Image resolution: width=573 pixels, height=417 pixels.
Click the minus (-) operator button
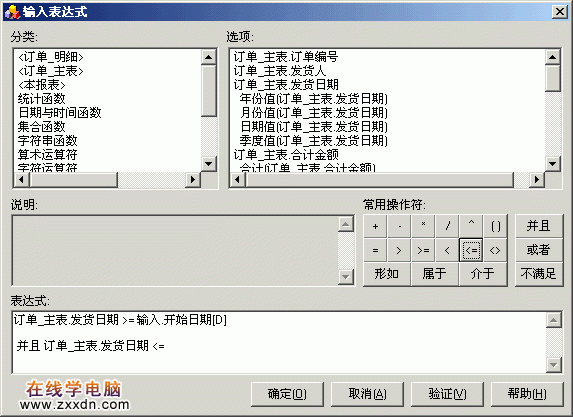(399, 227)
